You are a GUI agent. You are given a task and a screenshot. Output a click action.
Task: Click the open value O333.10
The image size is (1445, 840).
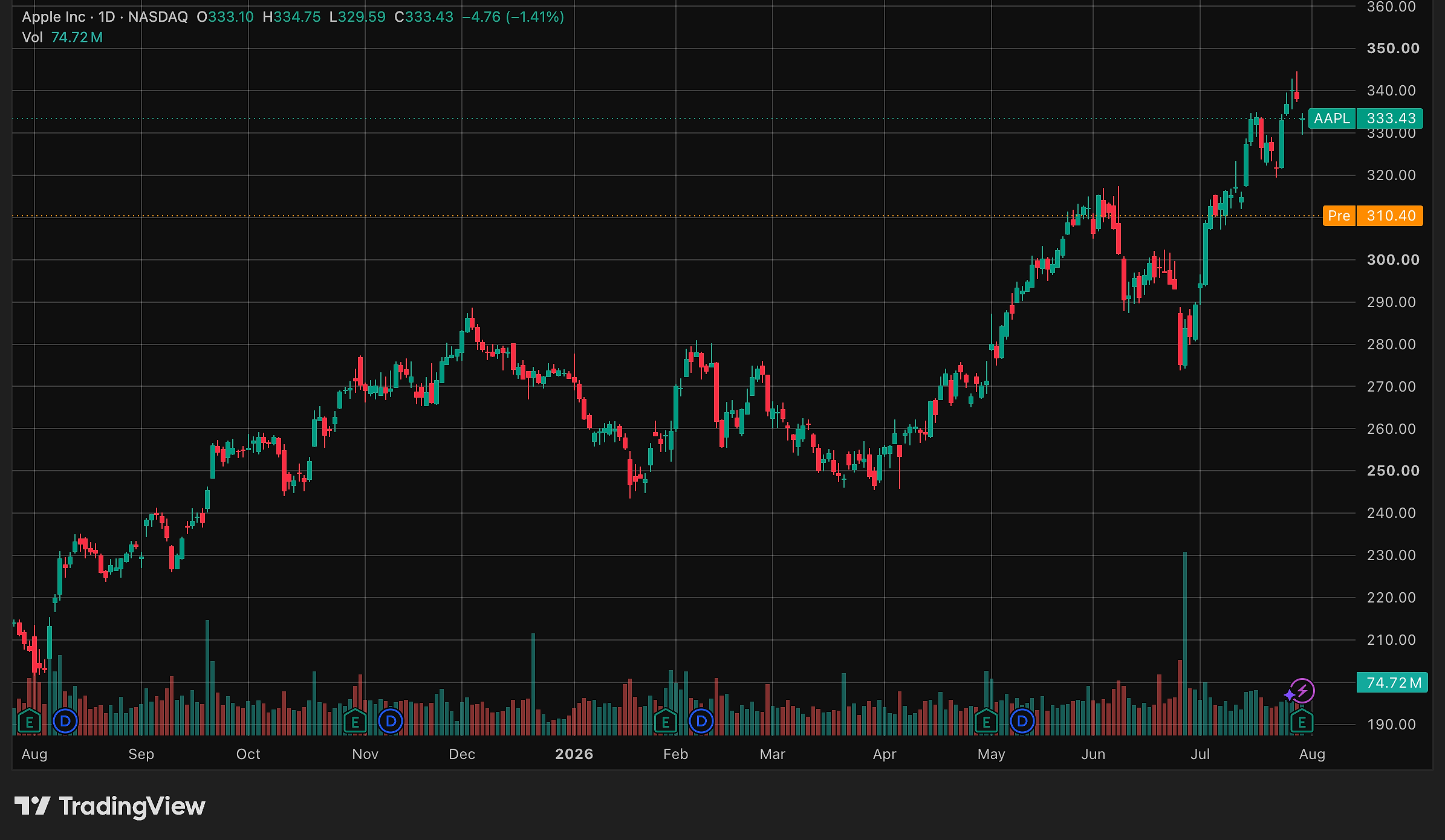225,17
